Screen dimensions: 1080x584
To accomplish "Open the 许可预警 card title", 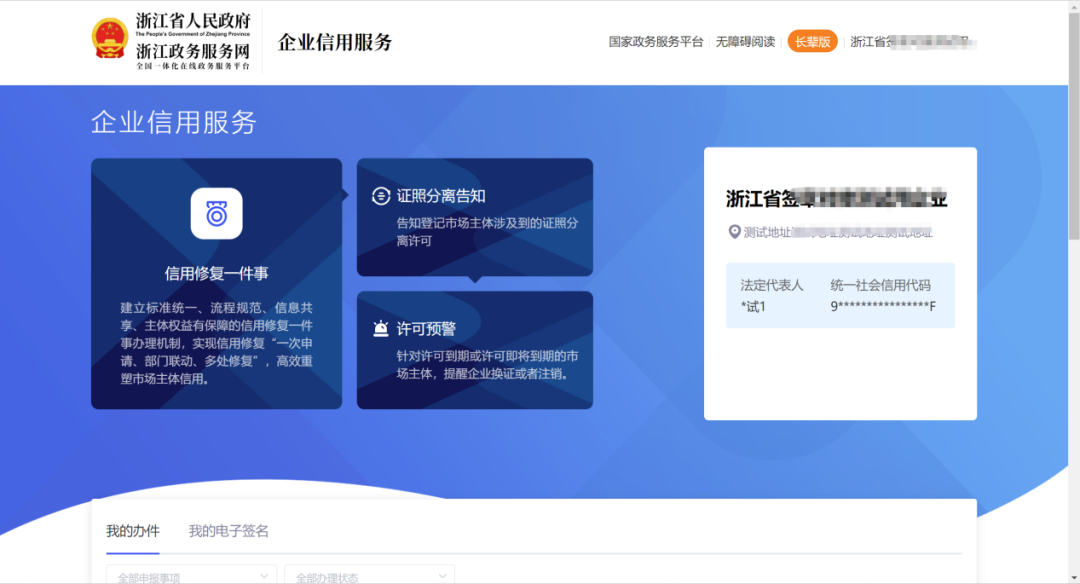I will click(x=426, y=329).
